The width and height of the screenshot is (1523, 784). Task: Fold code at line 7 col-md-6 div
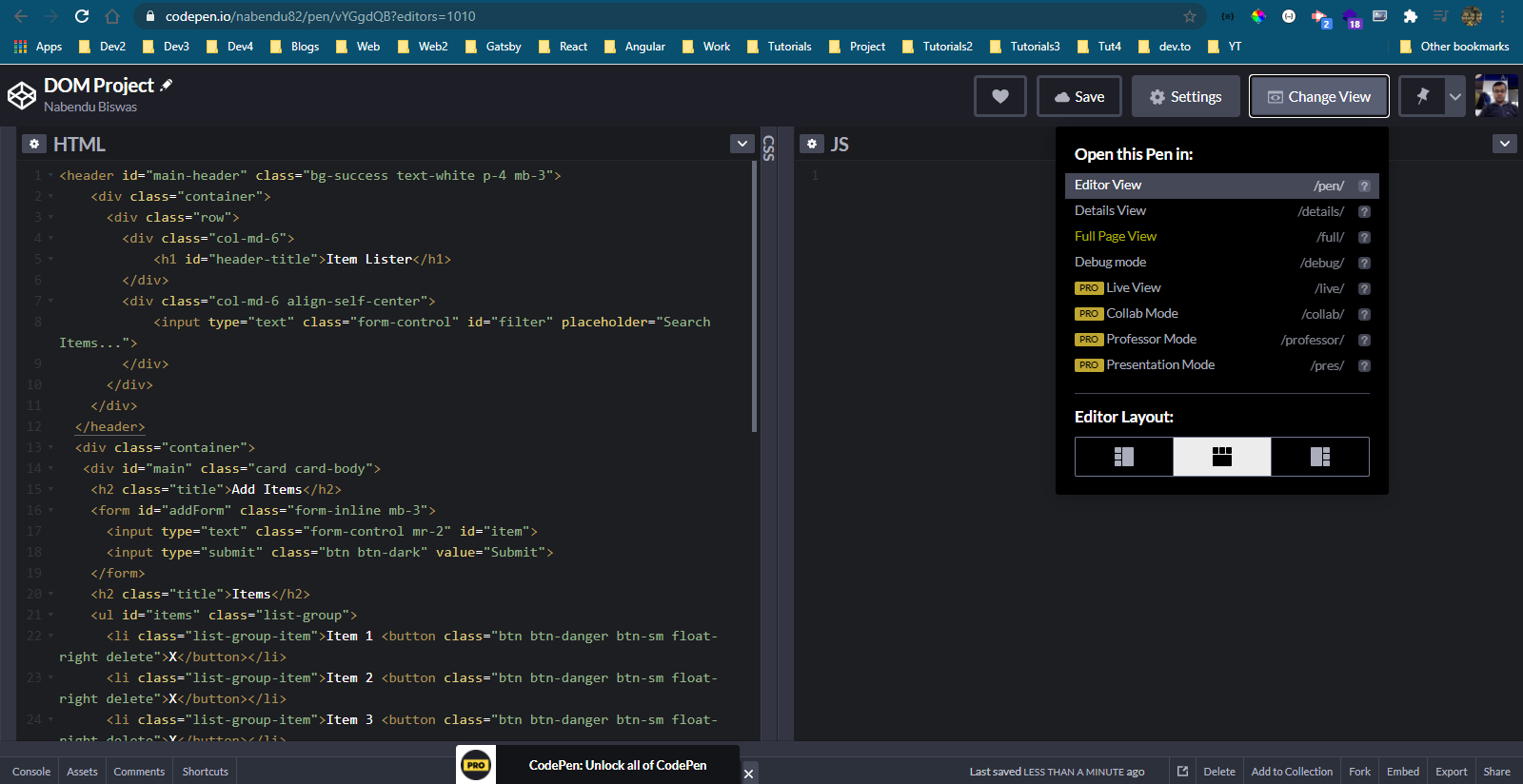pyautogui.click(x=50, y=301)
